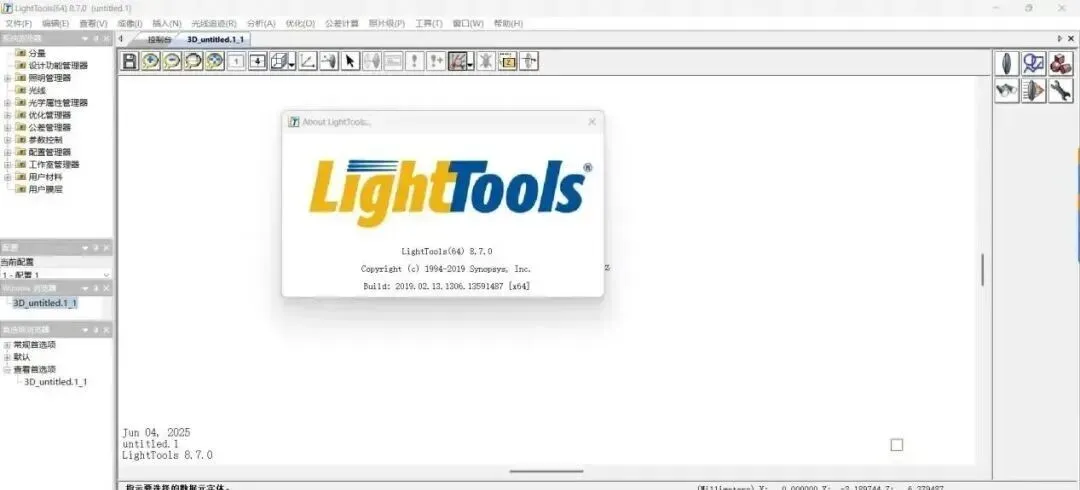Screen dimensions: 1080x490
Task: Click the empty magnifier zoom-window icon
Action: [x=194, y=61]
